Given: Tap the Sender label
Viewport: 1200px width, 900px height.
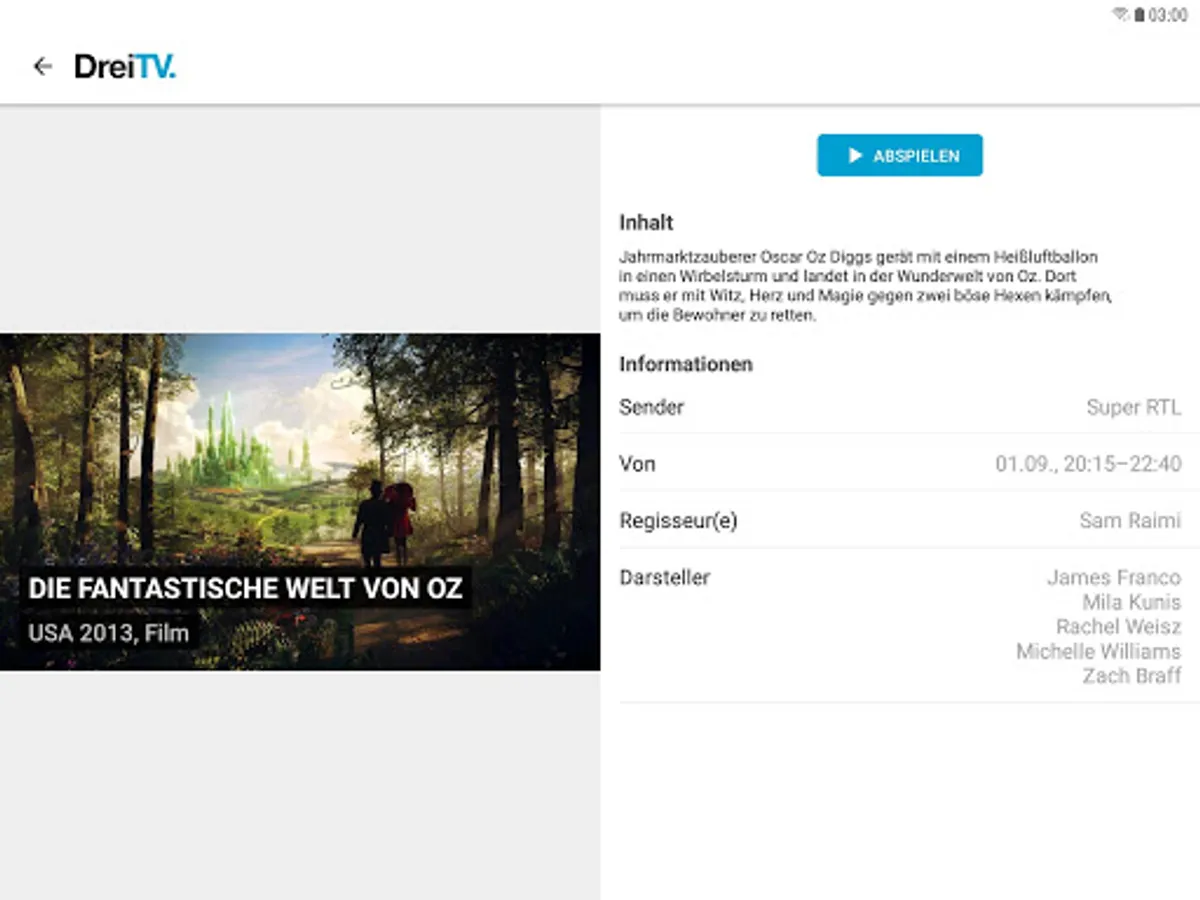Looking at the screenshot, I should (651, 407).
